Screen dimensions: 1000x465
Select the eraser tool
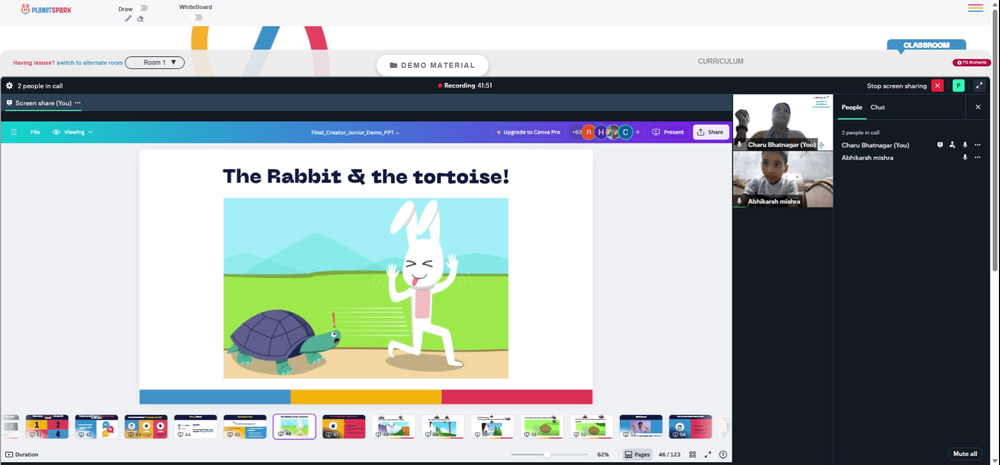point(140,19)
